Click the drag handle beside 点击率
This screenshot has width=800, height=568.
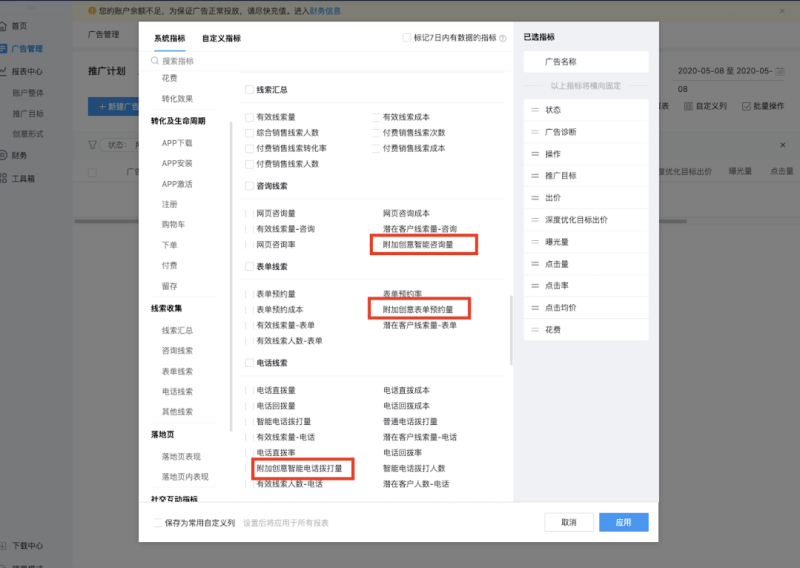(535, 286)
